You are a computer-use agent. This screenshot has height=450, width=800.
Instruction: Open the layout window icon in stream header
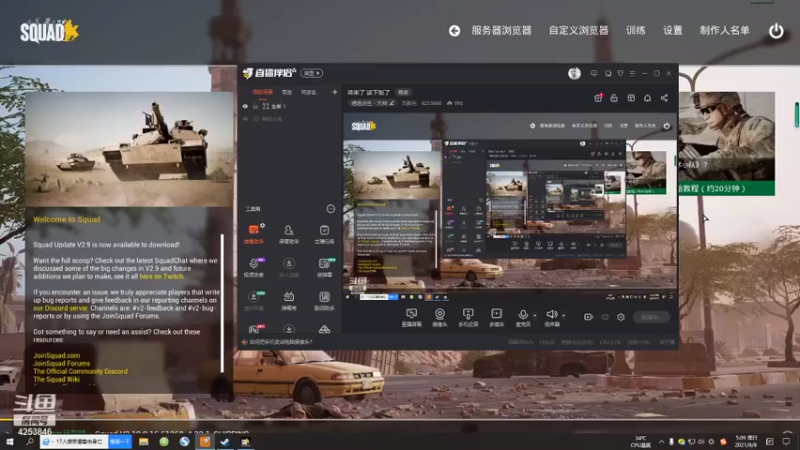631,98
